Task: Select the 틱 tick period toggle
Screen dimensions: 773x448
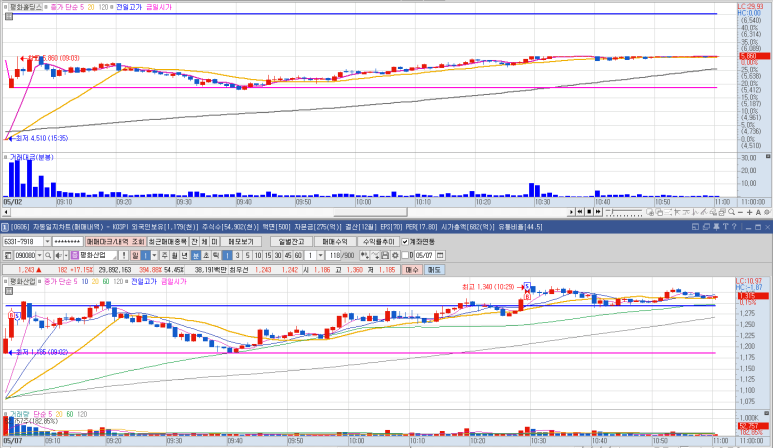Action: [x=215, y=255]
